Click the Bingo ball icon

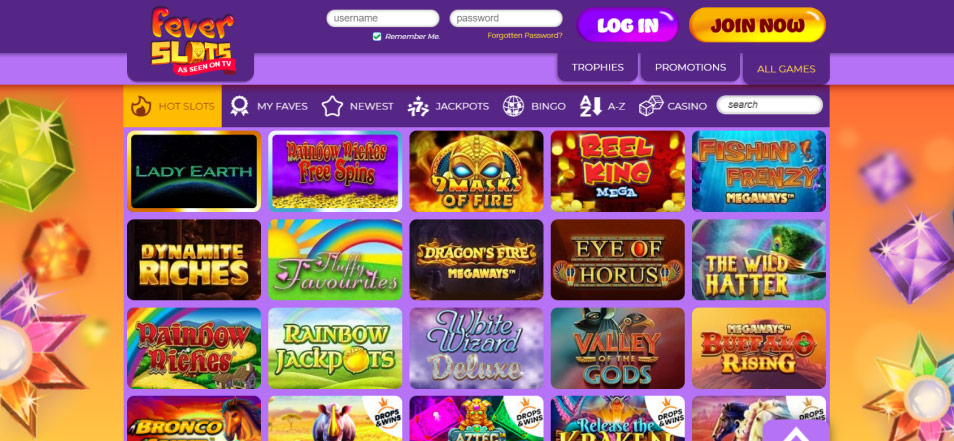(514, 106)
